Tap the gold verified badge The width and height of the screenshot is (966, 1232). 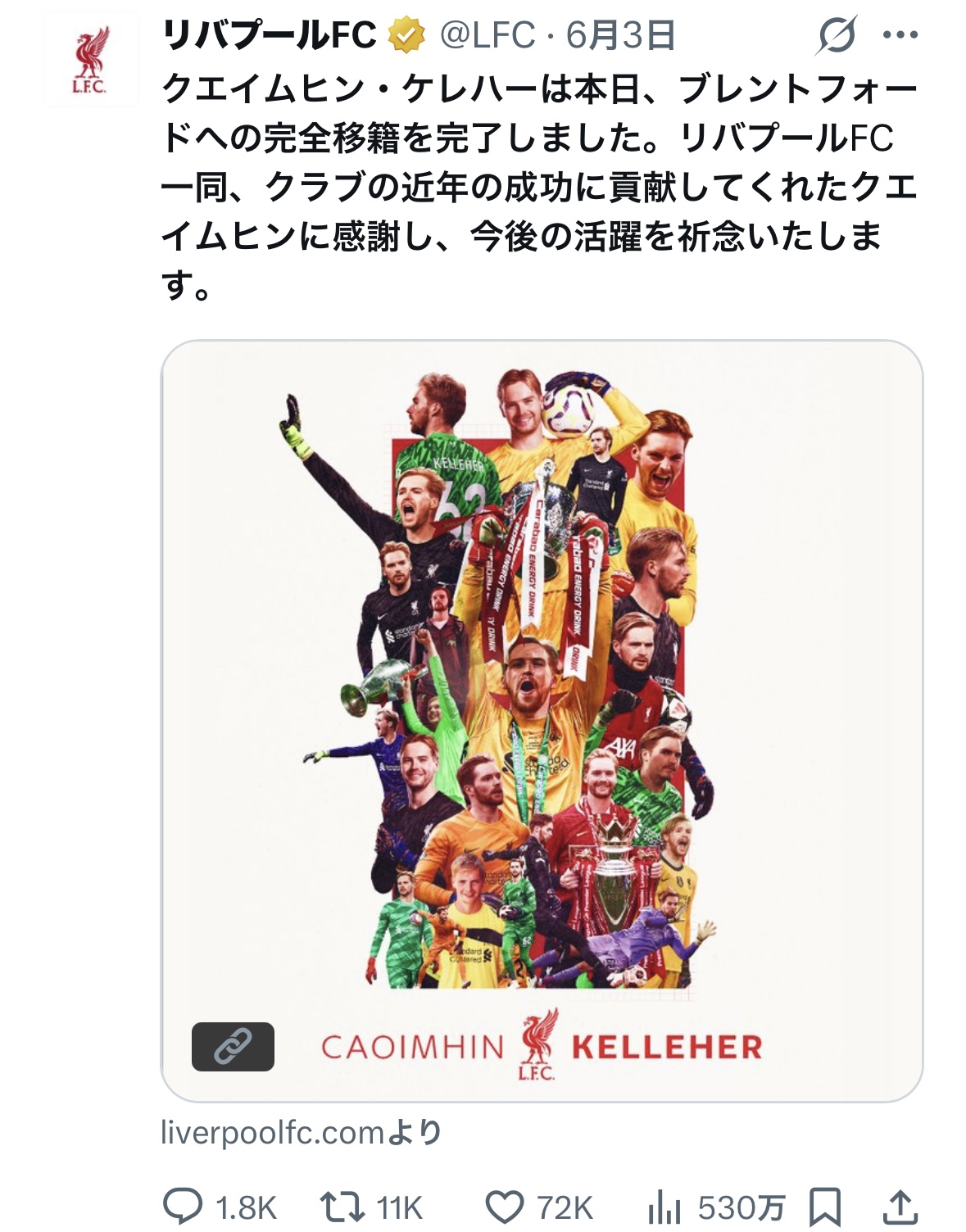tap(406, 35)
